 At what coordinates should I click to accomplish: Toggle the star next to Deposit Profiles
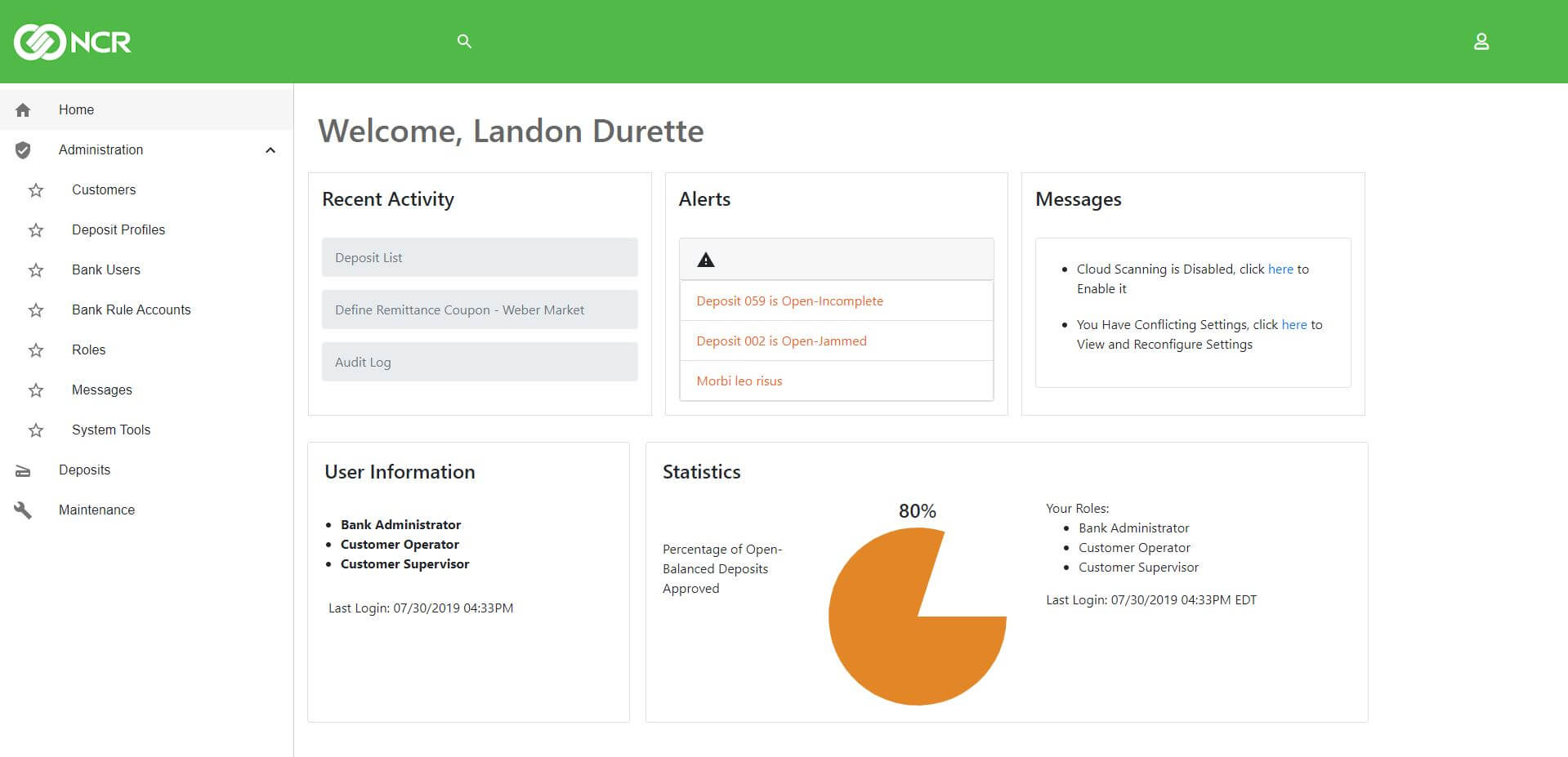click(x=36, y=230)
